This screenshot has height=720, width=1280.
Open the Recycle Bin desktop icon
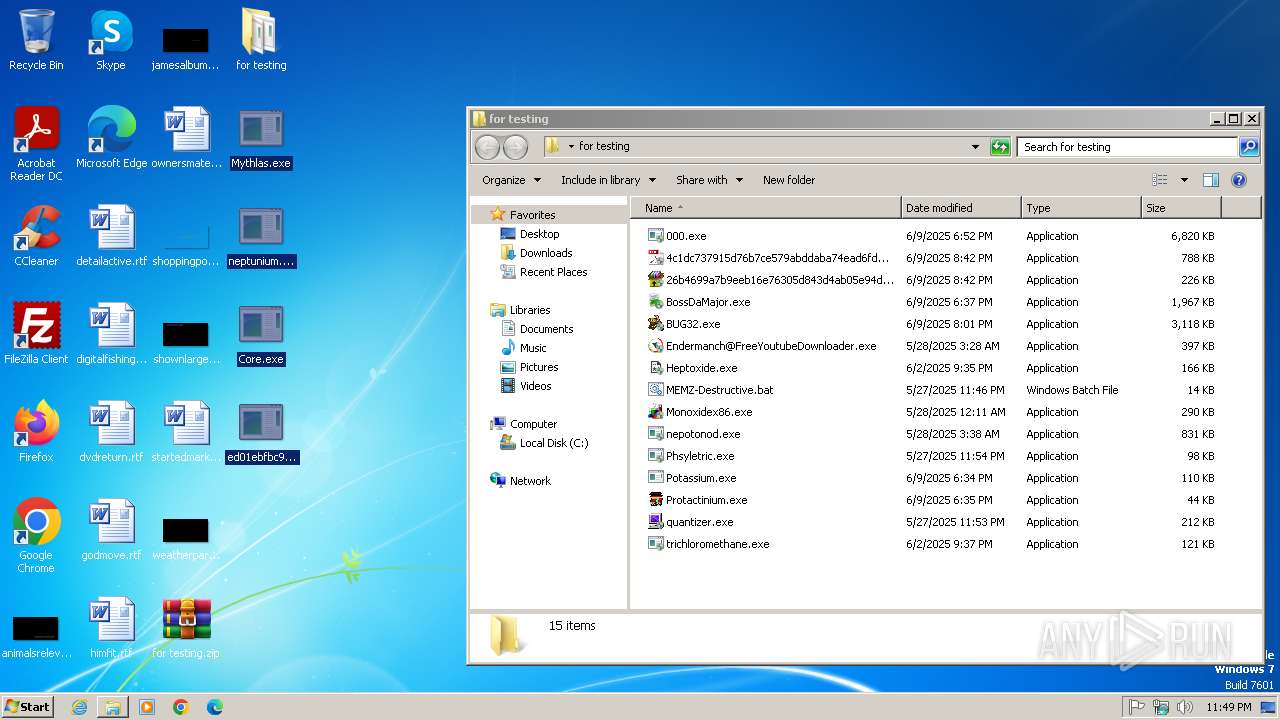[36, 40]
